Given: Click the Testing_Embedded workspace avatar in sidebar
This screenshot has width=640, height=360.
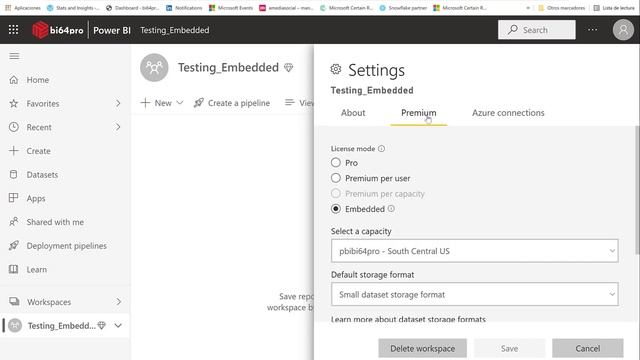Looking at the screenshot, I should click(x=15, y=325).
